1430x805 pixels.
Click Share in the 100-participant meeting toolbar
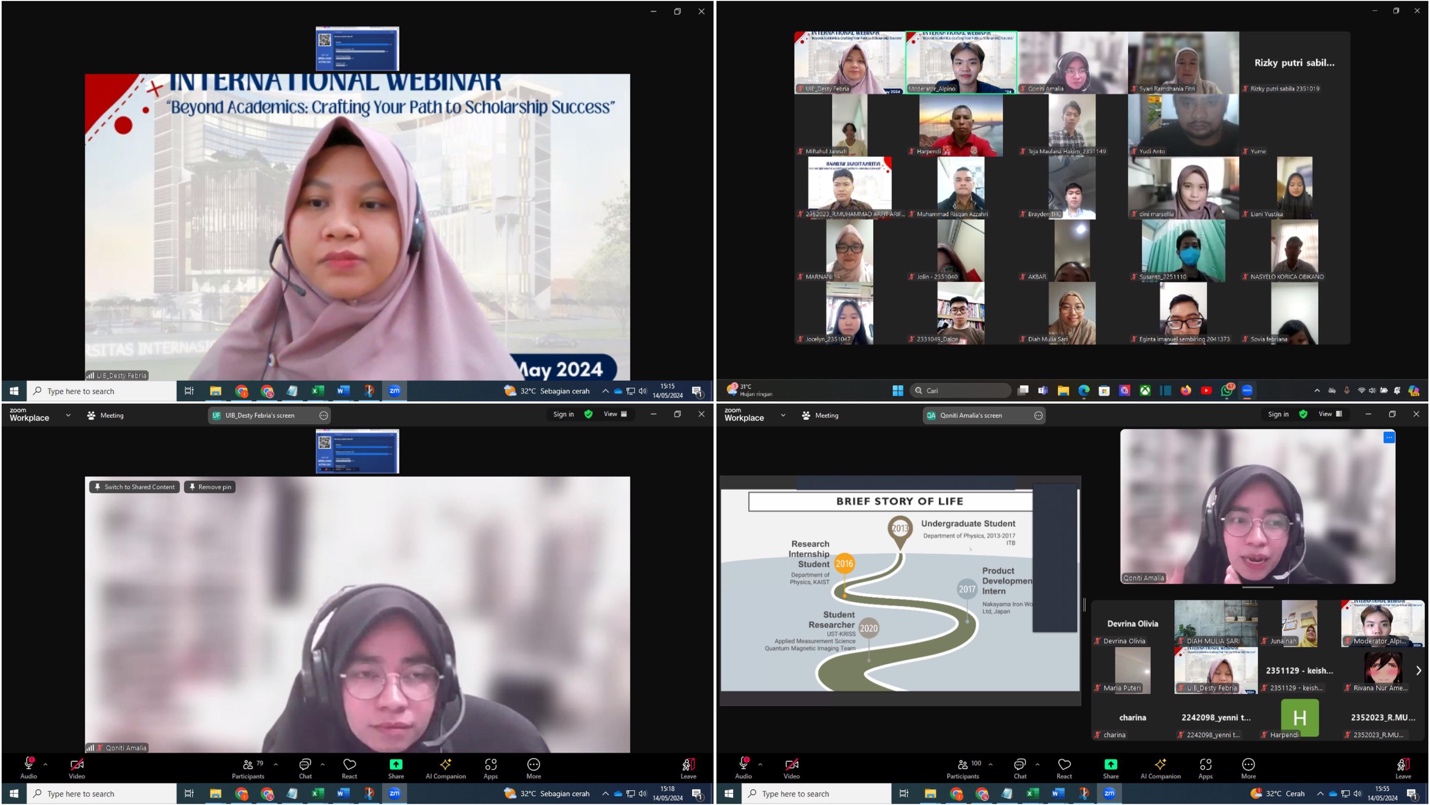(1110, 767)
